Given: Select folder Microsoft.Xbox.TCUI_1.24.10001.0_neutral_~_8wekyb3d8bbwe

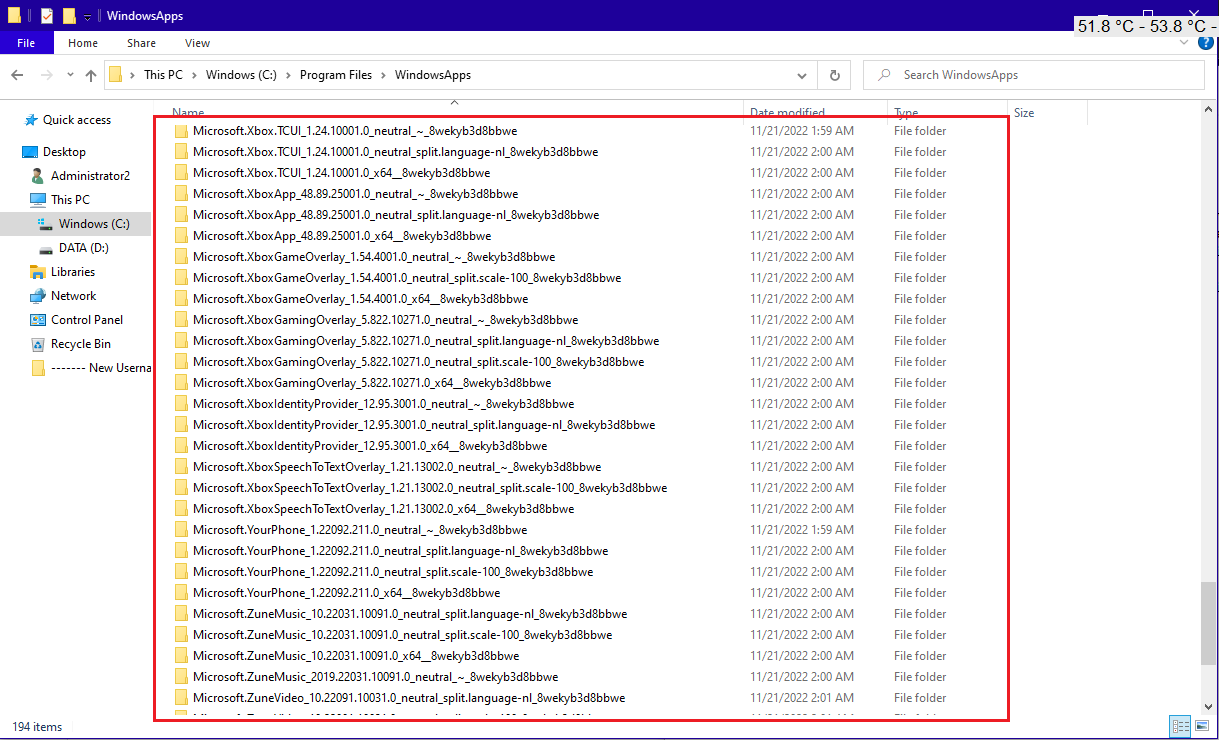Looking at the screenshot, I should click(355, 131).
